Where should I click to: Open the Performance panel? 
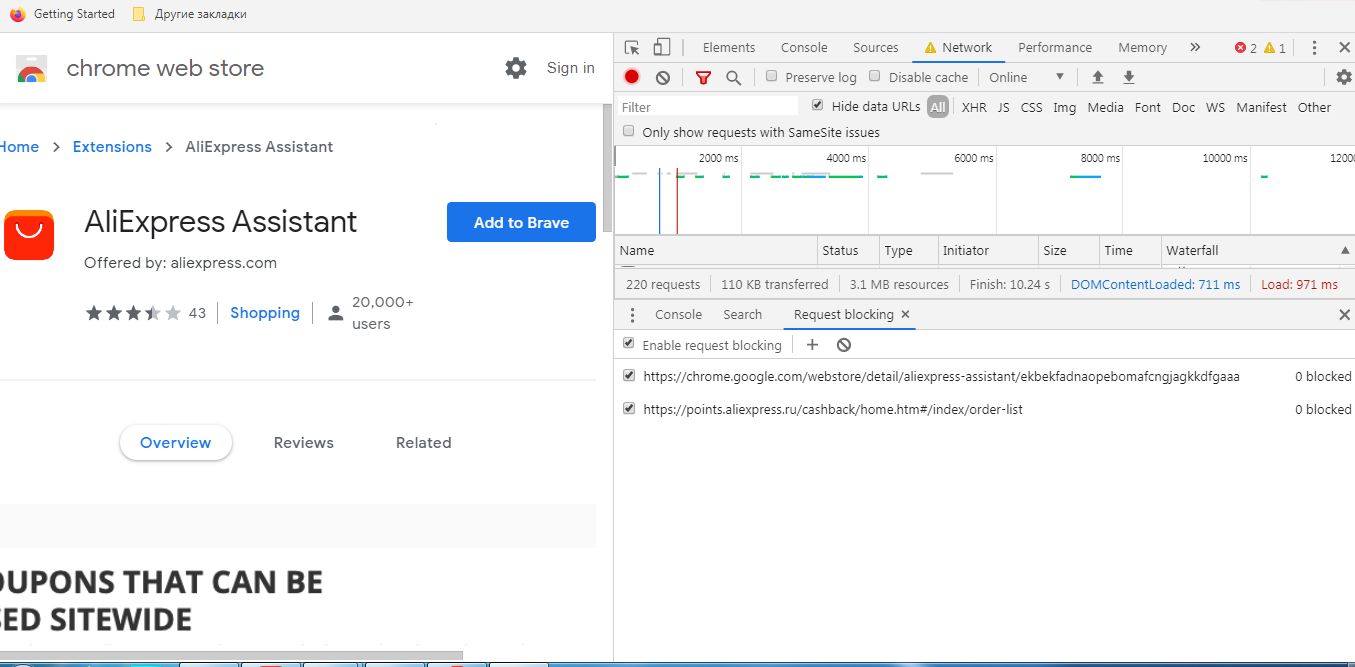(x=1055, y=47)
